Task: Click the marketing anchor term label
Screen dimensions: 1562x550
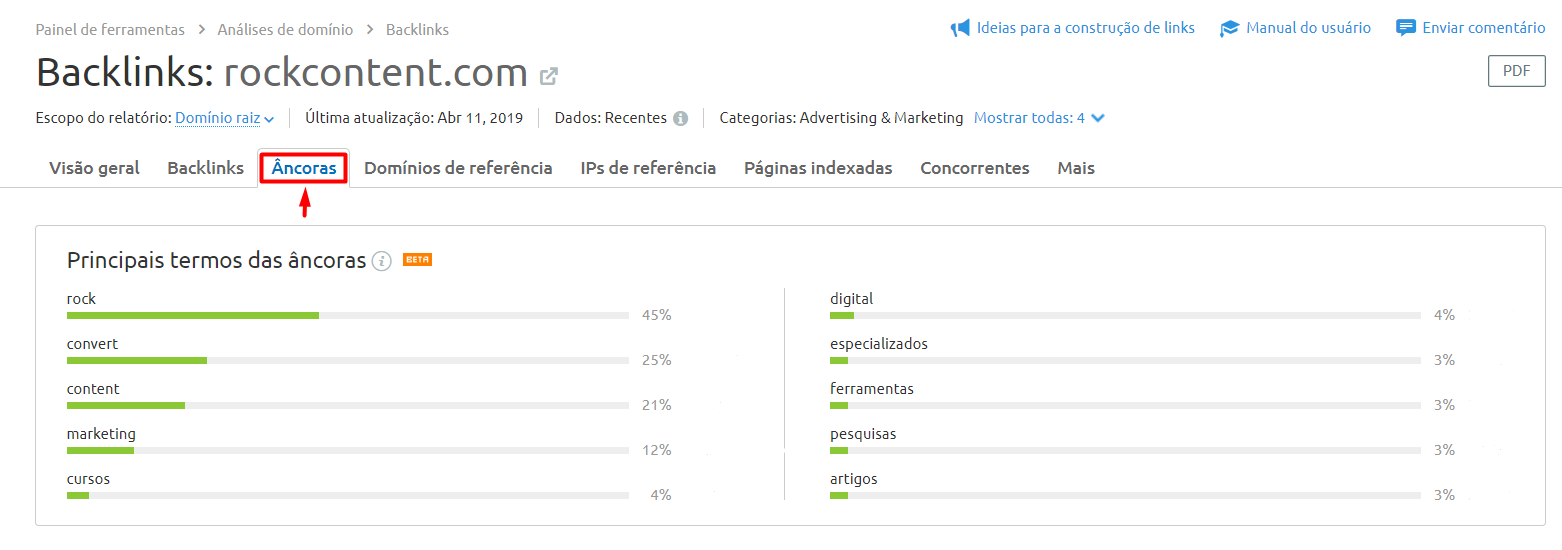Action: [101, 434]
